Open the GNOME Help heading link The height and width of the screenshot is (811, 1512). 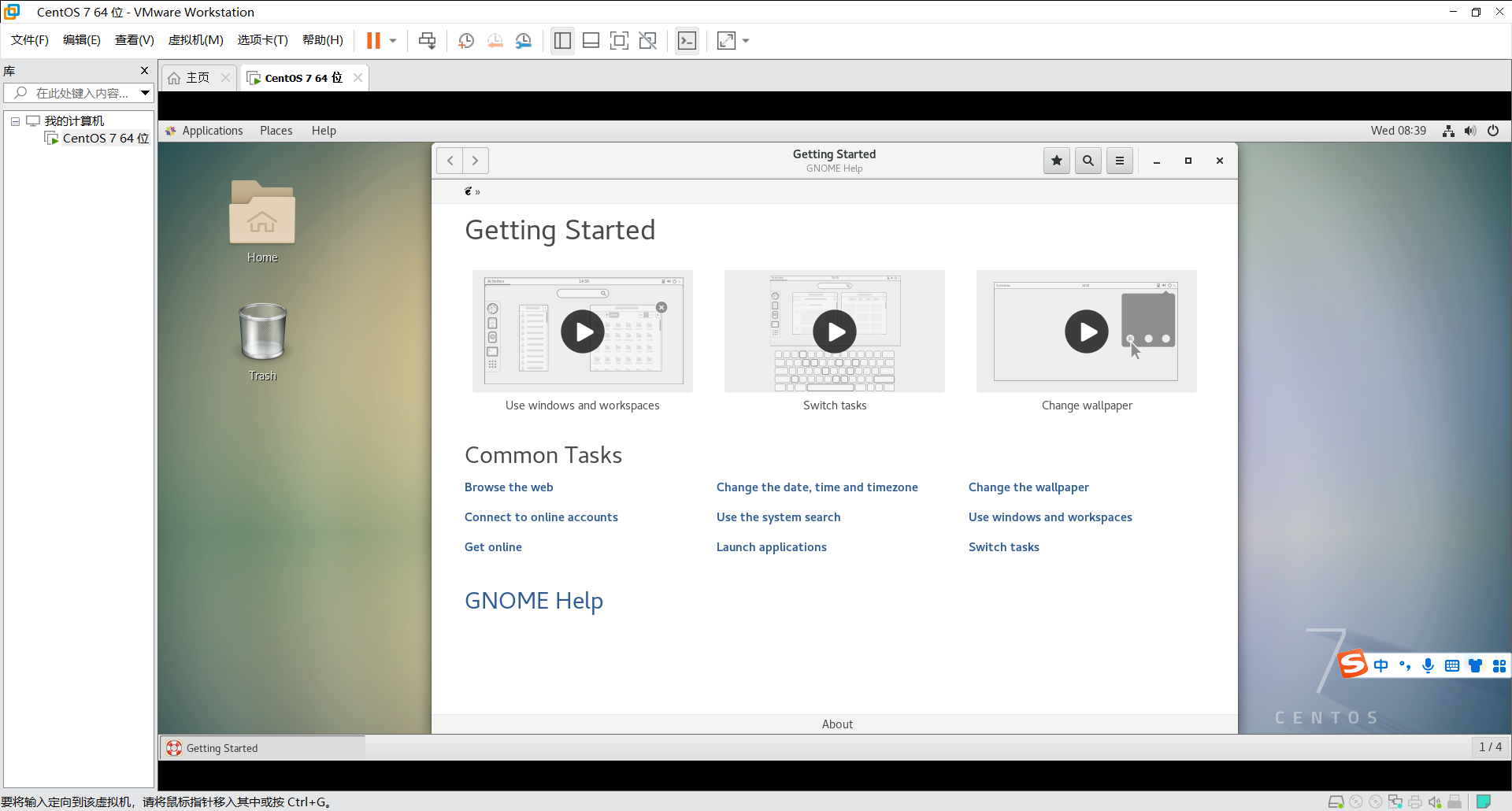point(534,601)
